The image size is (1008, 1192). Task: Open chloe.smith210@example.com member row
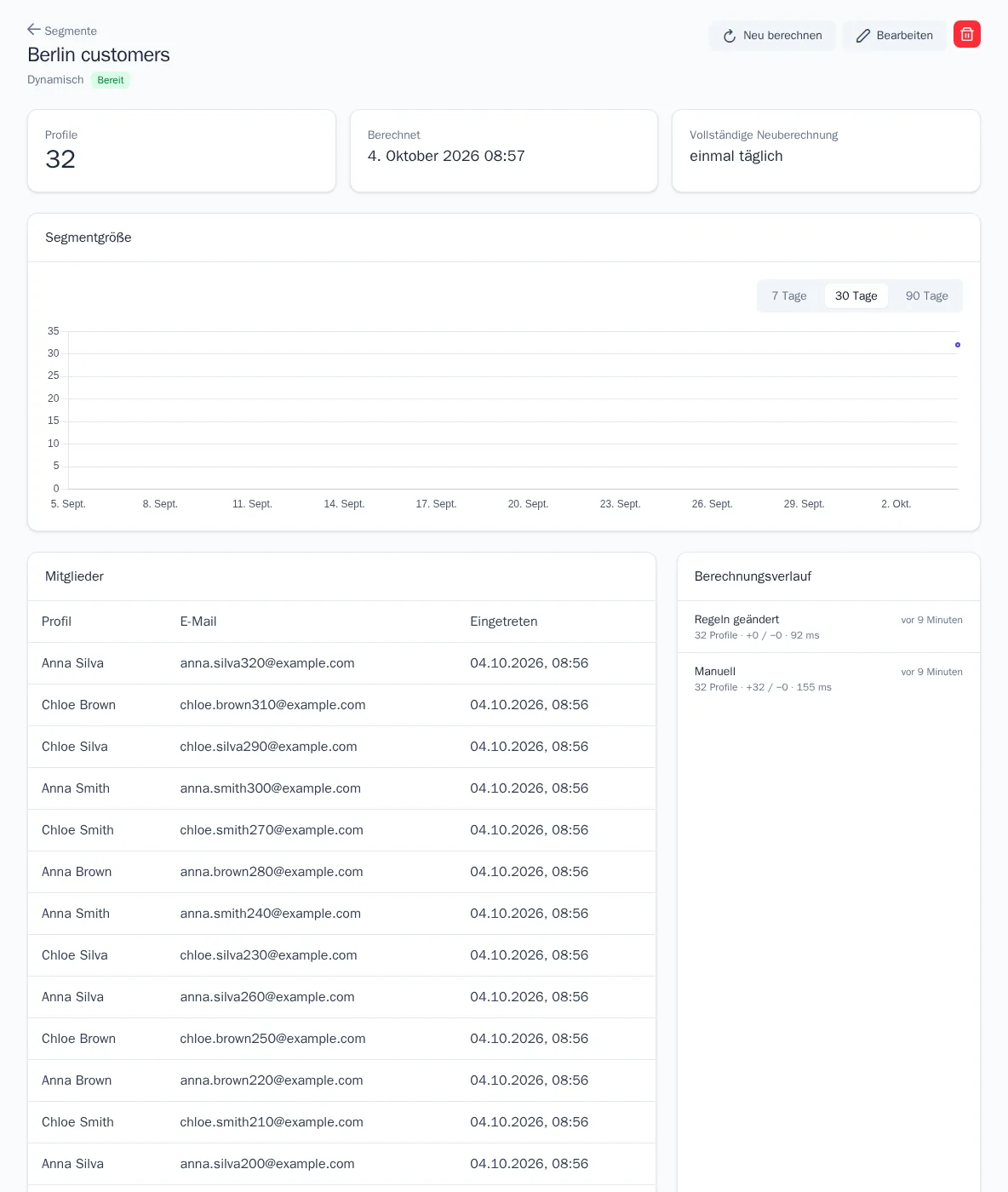[341, 1122]
